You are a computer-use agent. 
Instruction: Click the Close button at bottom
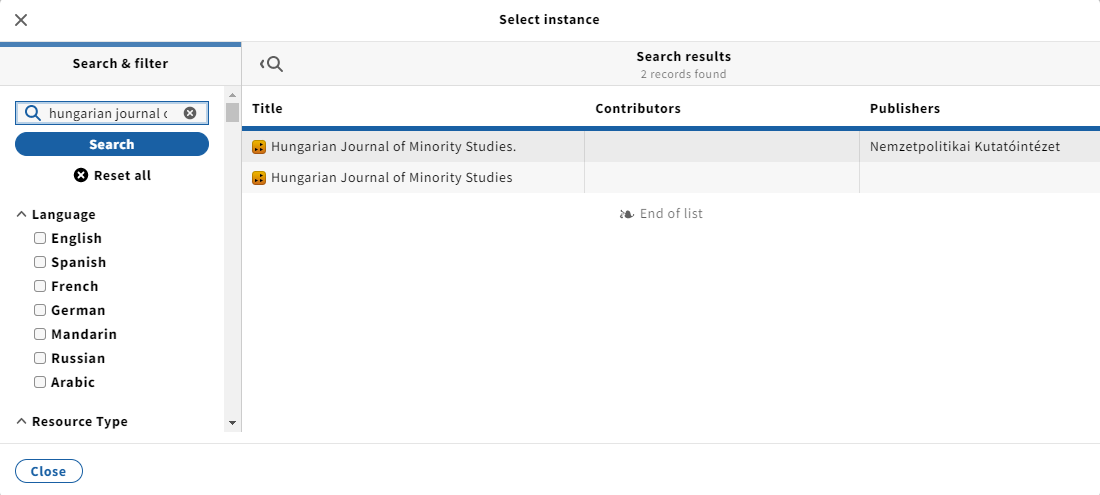[48, 471]
